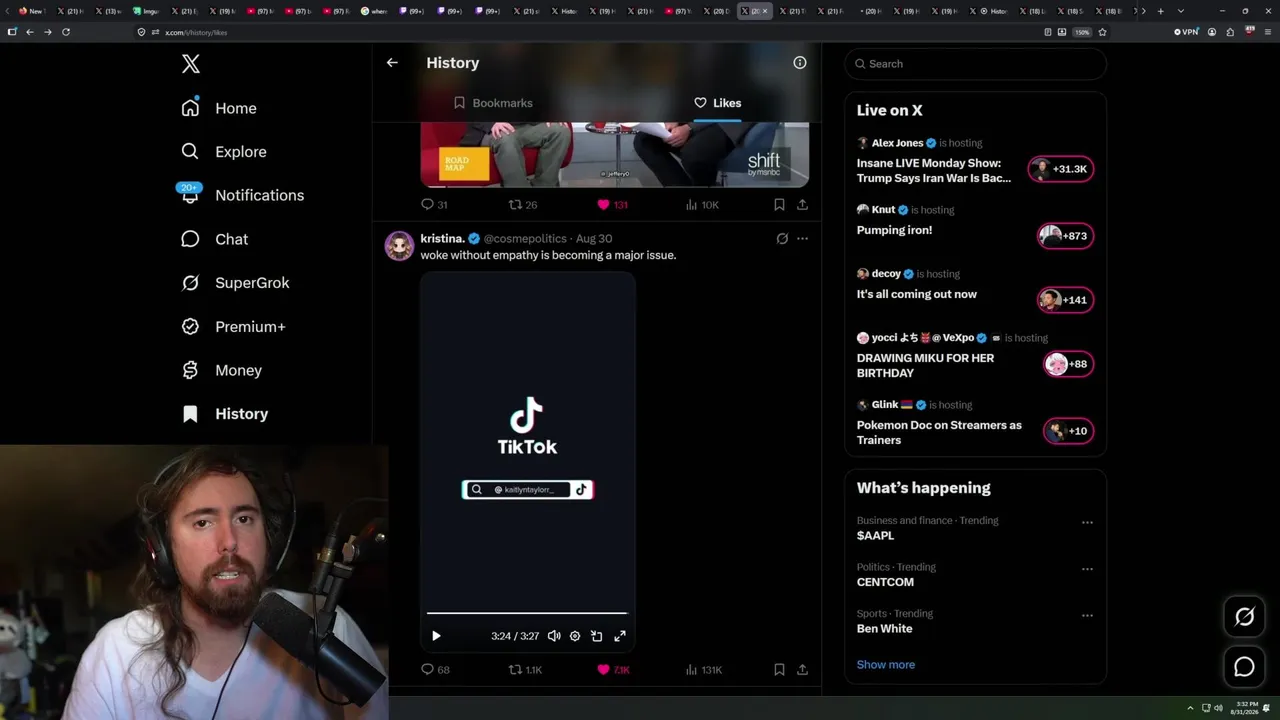Bookmark the post with 131 likes

click(x=779, y=205)
